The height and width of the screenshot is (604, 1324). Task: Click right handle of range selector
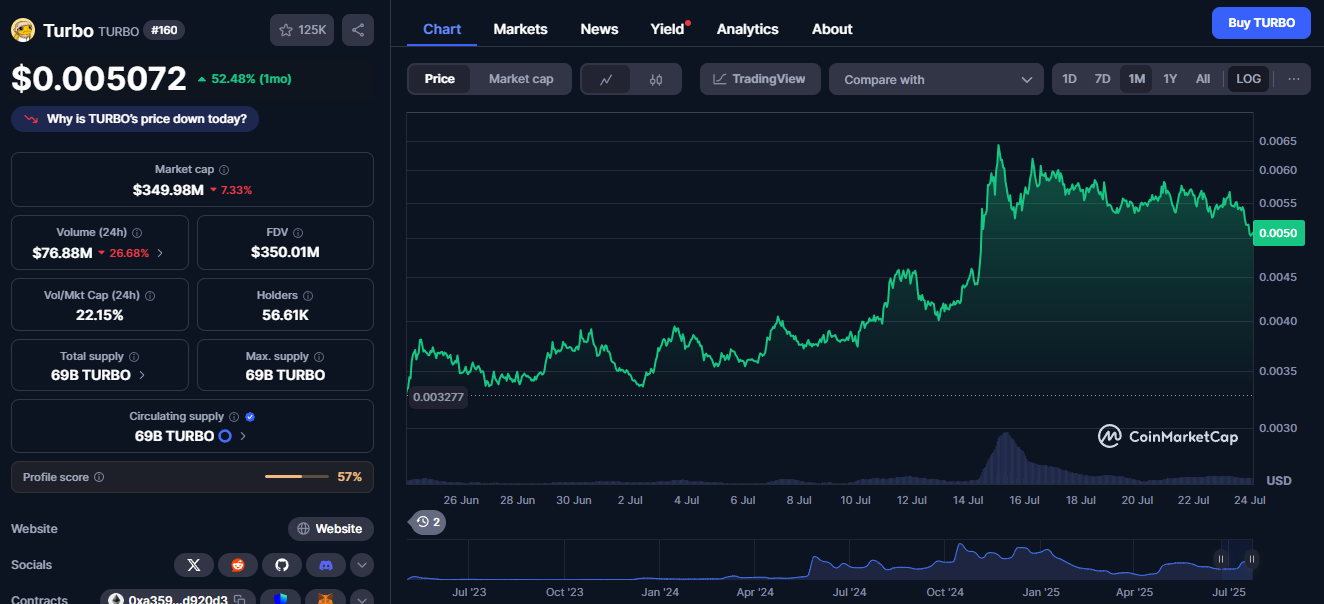[1251, 559]
